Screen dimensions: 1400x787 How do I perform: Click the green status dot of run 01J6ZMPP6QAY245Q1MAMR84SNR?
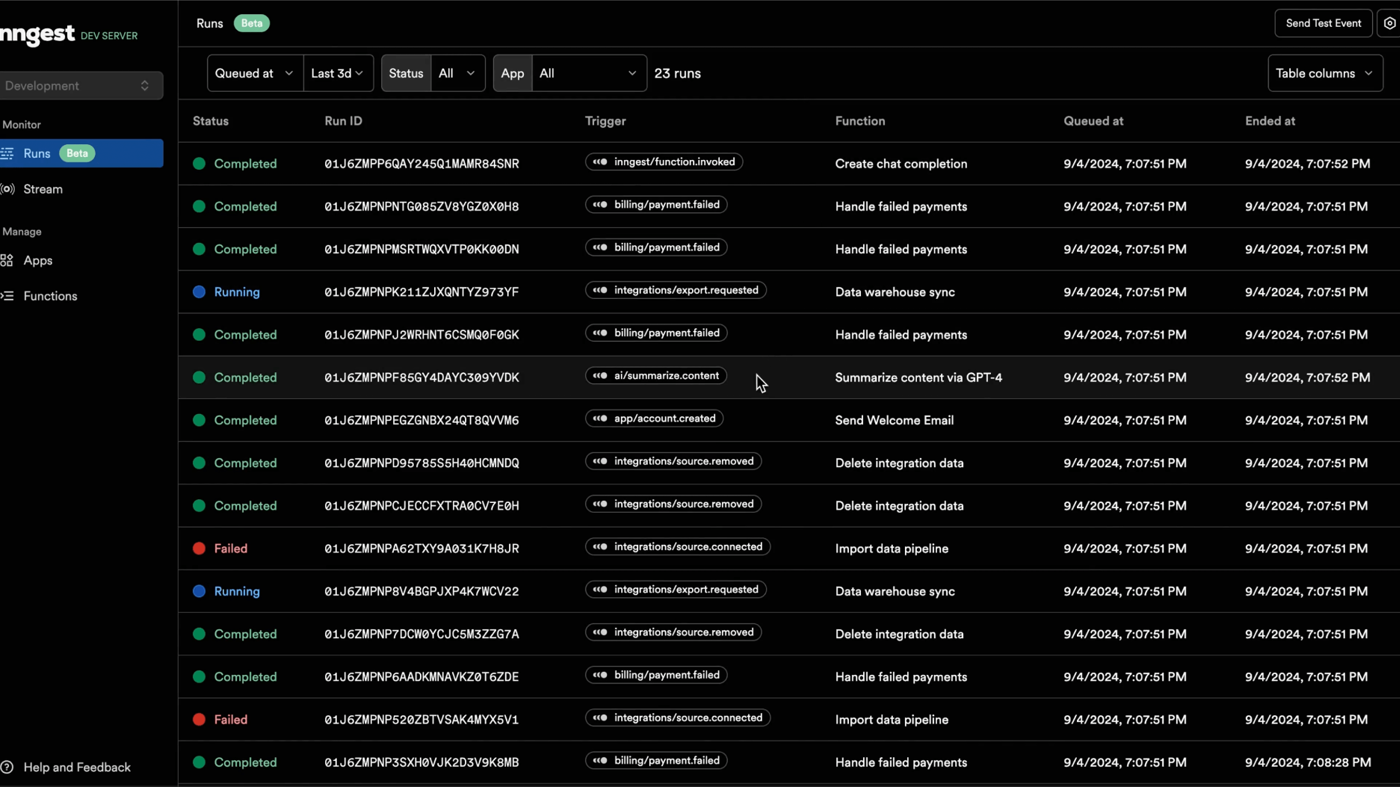[x=199, y=164]
